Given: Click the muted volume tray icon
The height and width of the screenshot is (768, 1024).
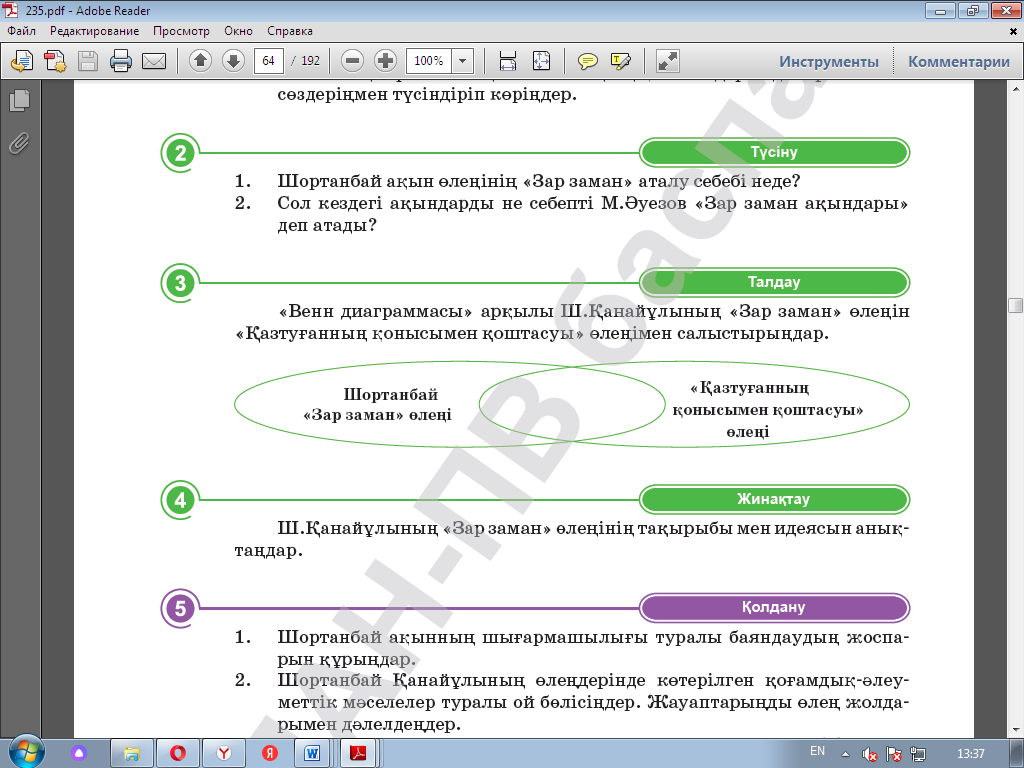Looking at the screenshot, I should (x=869, y=754).
